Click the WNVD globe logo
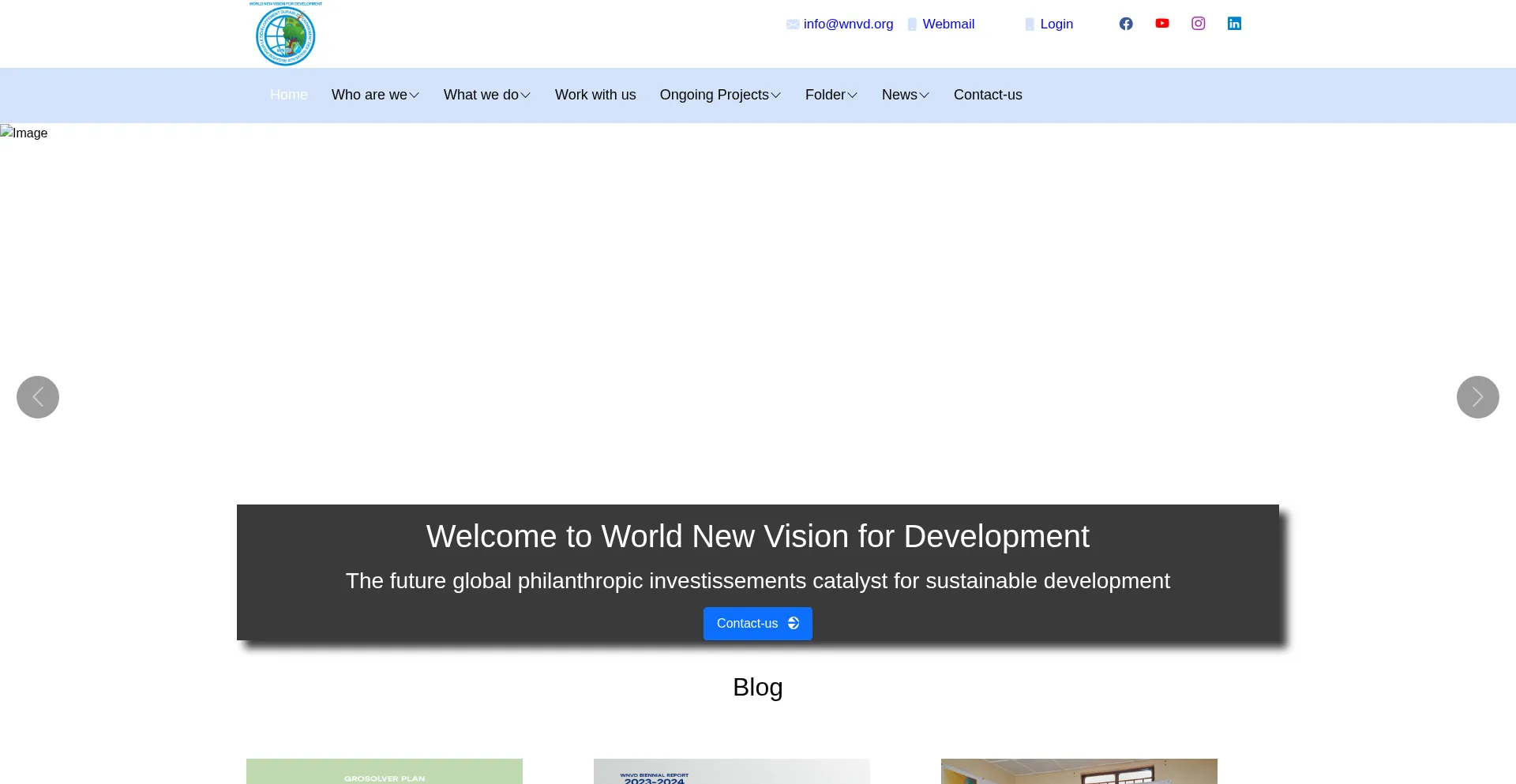The width and height of the screenshot is (1516, 784). point(286,35)
